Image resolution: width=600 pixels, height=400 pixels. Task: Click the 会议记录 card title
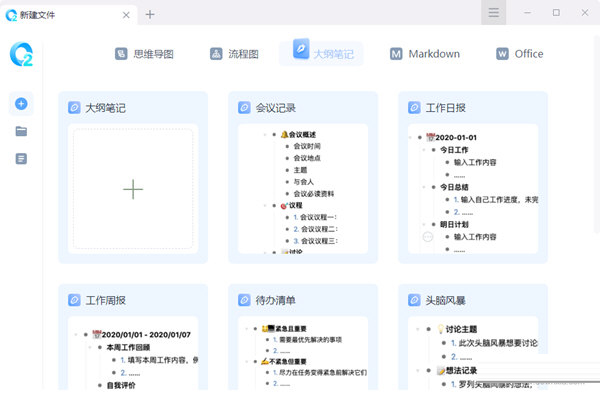(276, 108)
